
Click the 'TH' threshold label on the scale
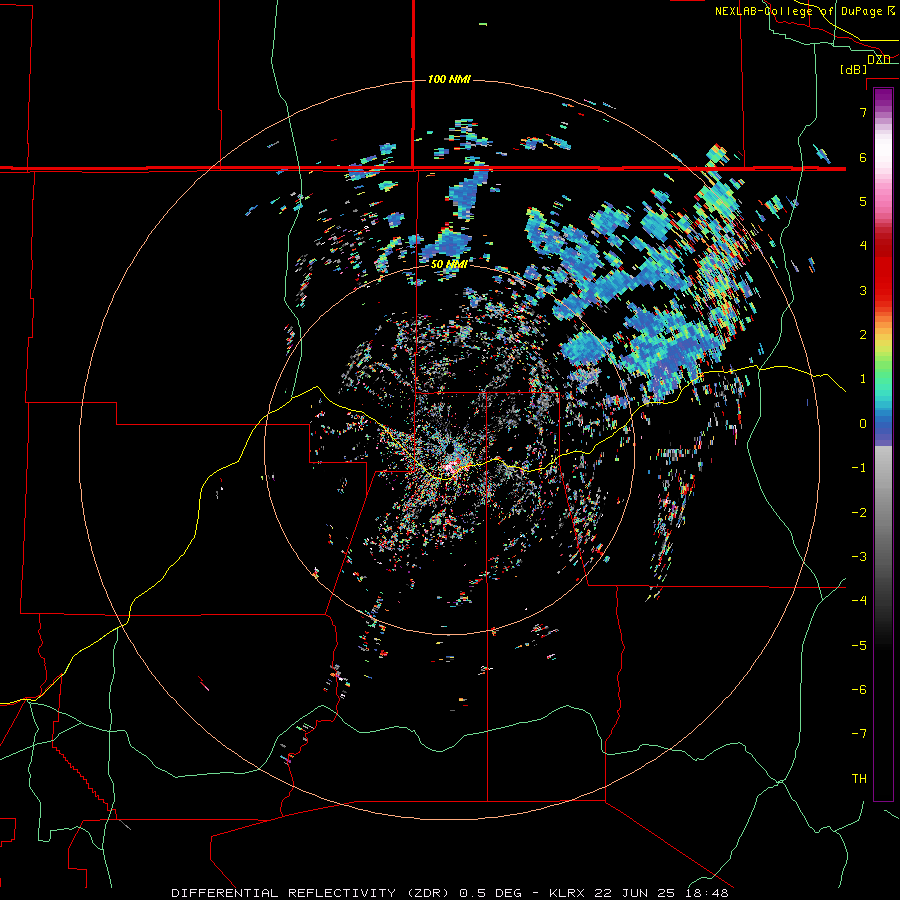click(x=859, y=779)
